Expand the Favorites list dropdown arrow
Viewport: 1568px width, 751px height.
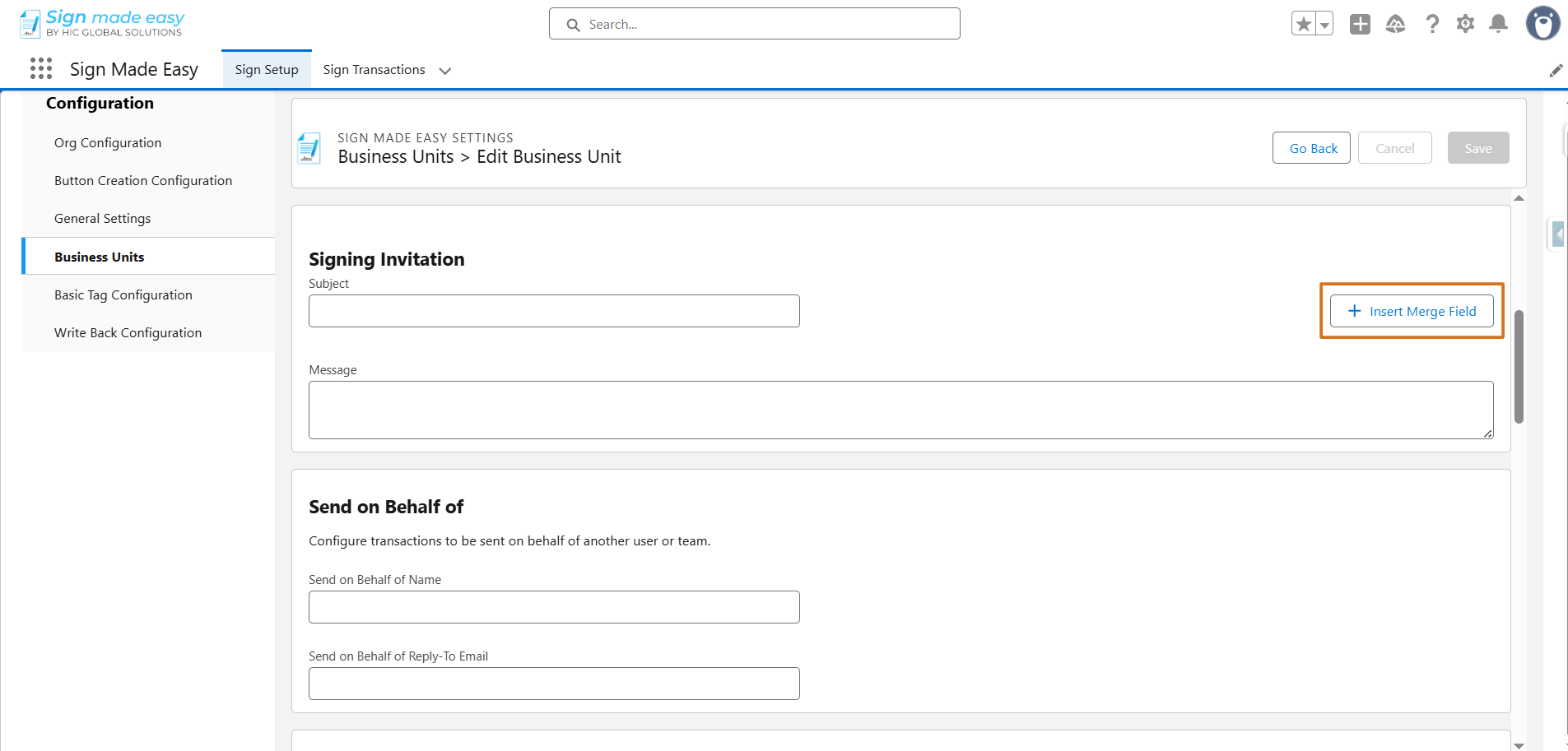click(x=1324, y=25)
